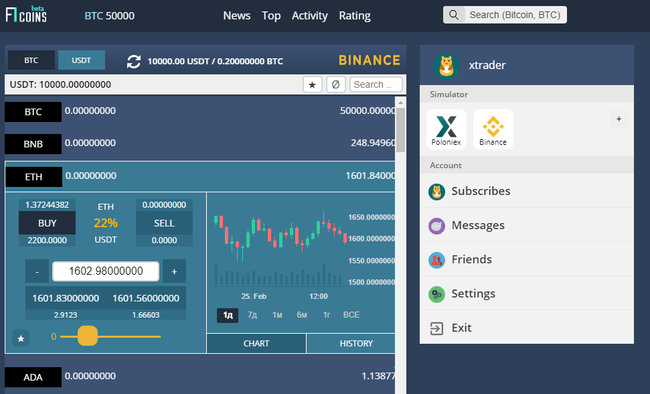The height and width of the screenshot is (394, 650).
Task: Click the refresh balance icon
Action: tap(133, 61)
